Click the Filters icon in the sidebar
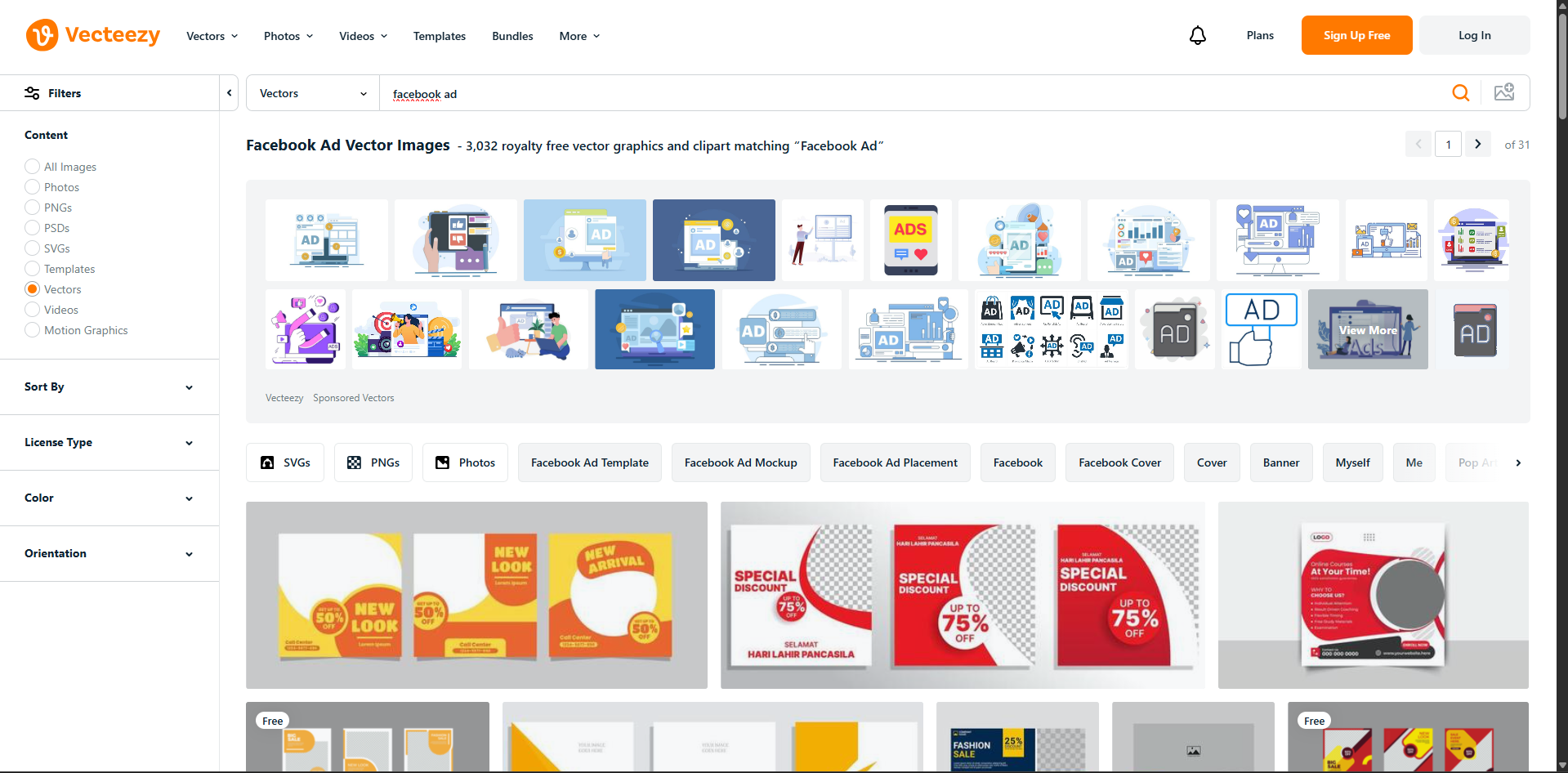Viewport: 1568px width, 773px height. [x=32, y=92]
